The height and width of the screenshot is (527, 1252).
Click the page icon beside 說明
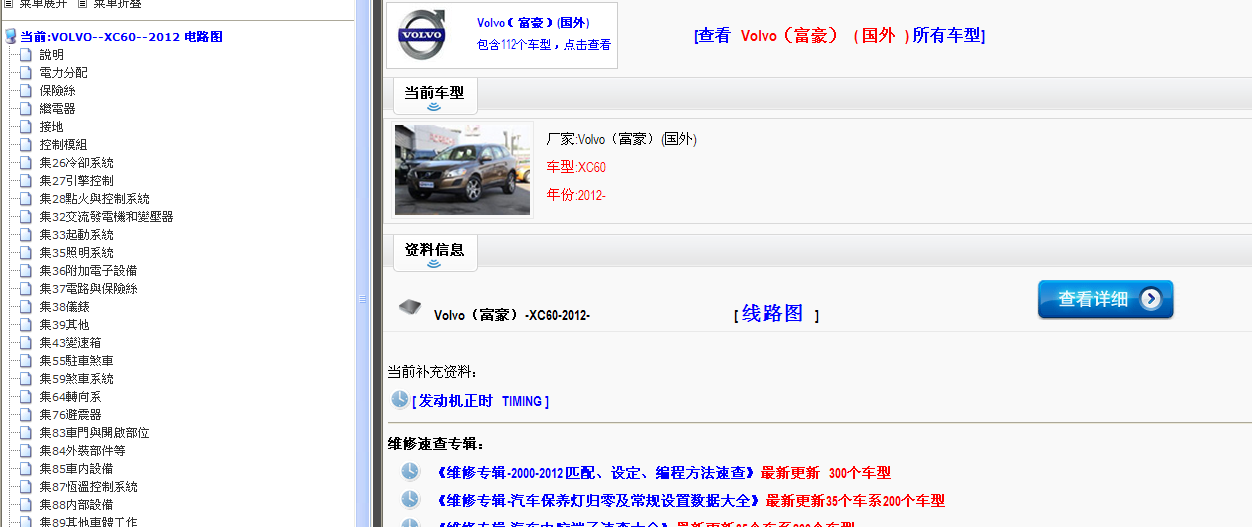26,55
